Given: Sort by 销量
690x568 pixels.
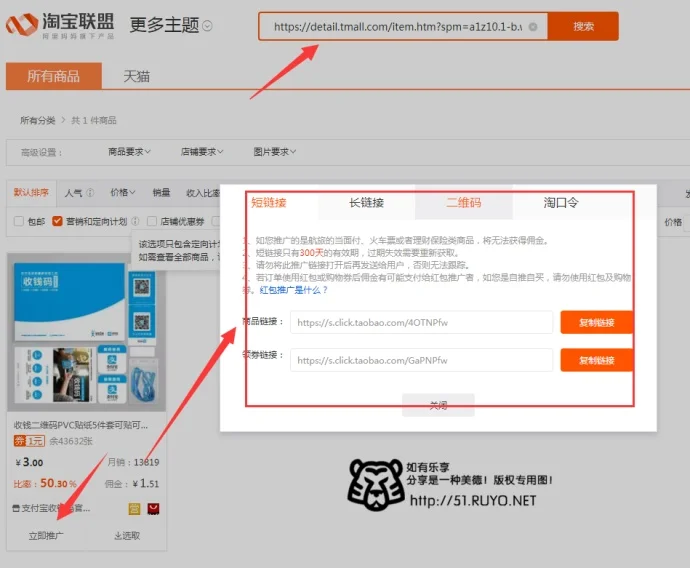Looking at the screenshot, I should (x=161, y=193).
